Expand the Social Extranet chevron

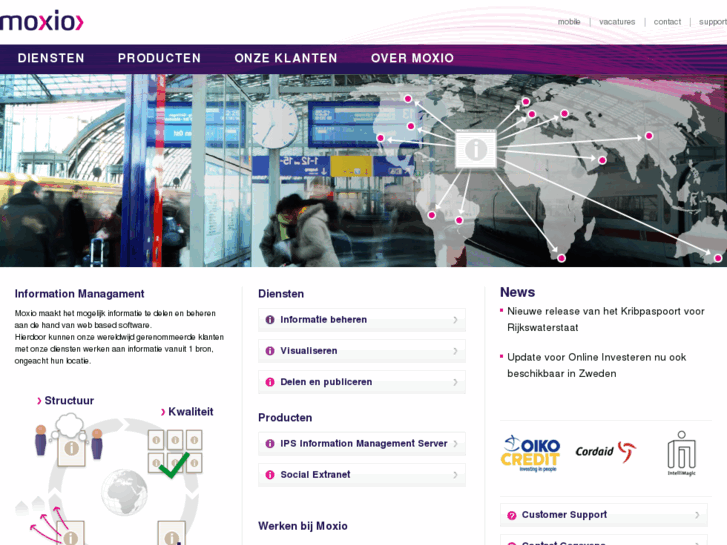(455, 474)
